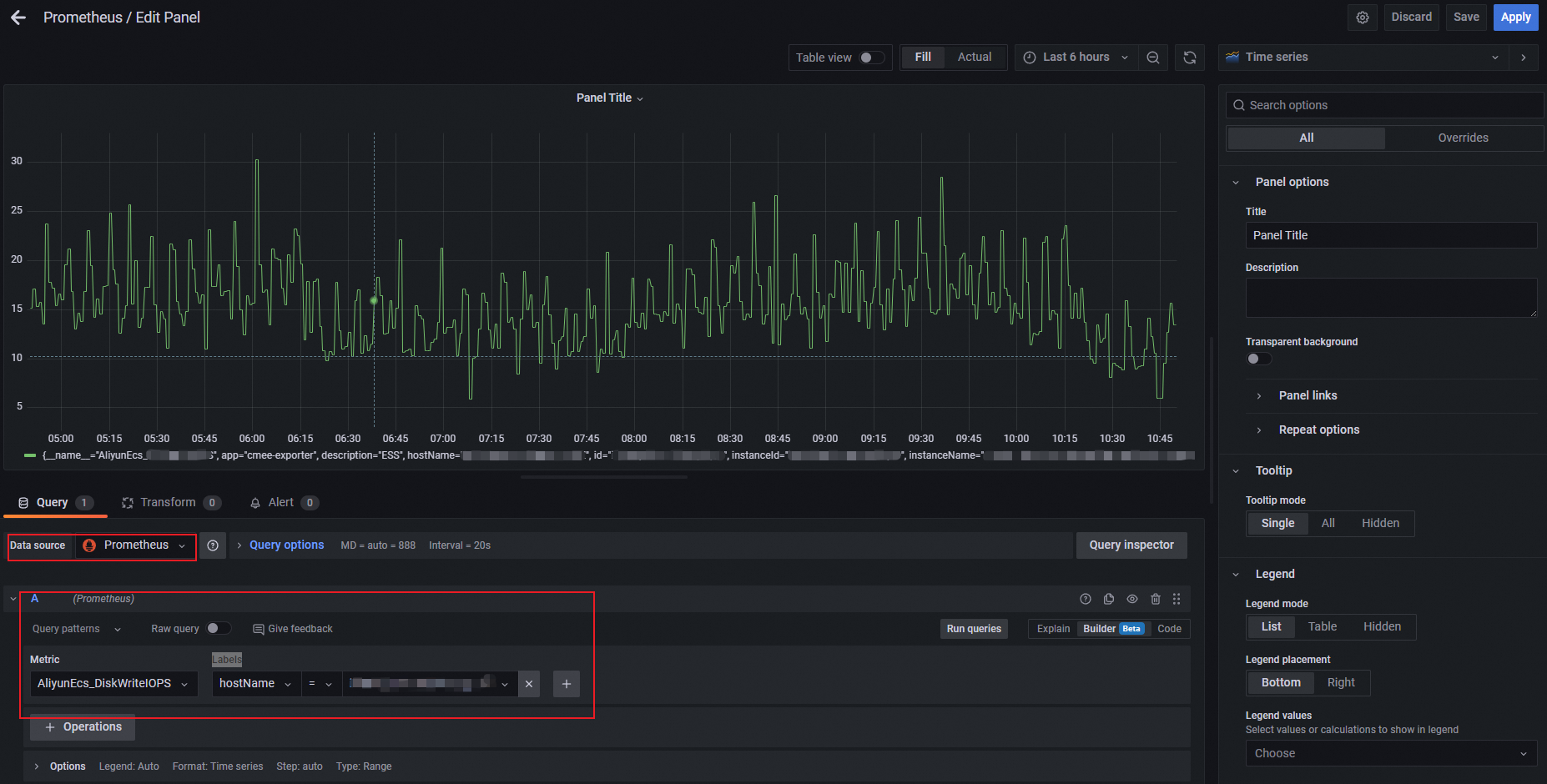
Task: Open Time series visualization dropdown
Action: [x=1364, y=58]
